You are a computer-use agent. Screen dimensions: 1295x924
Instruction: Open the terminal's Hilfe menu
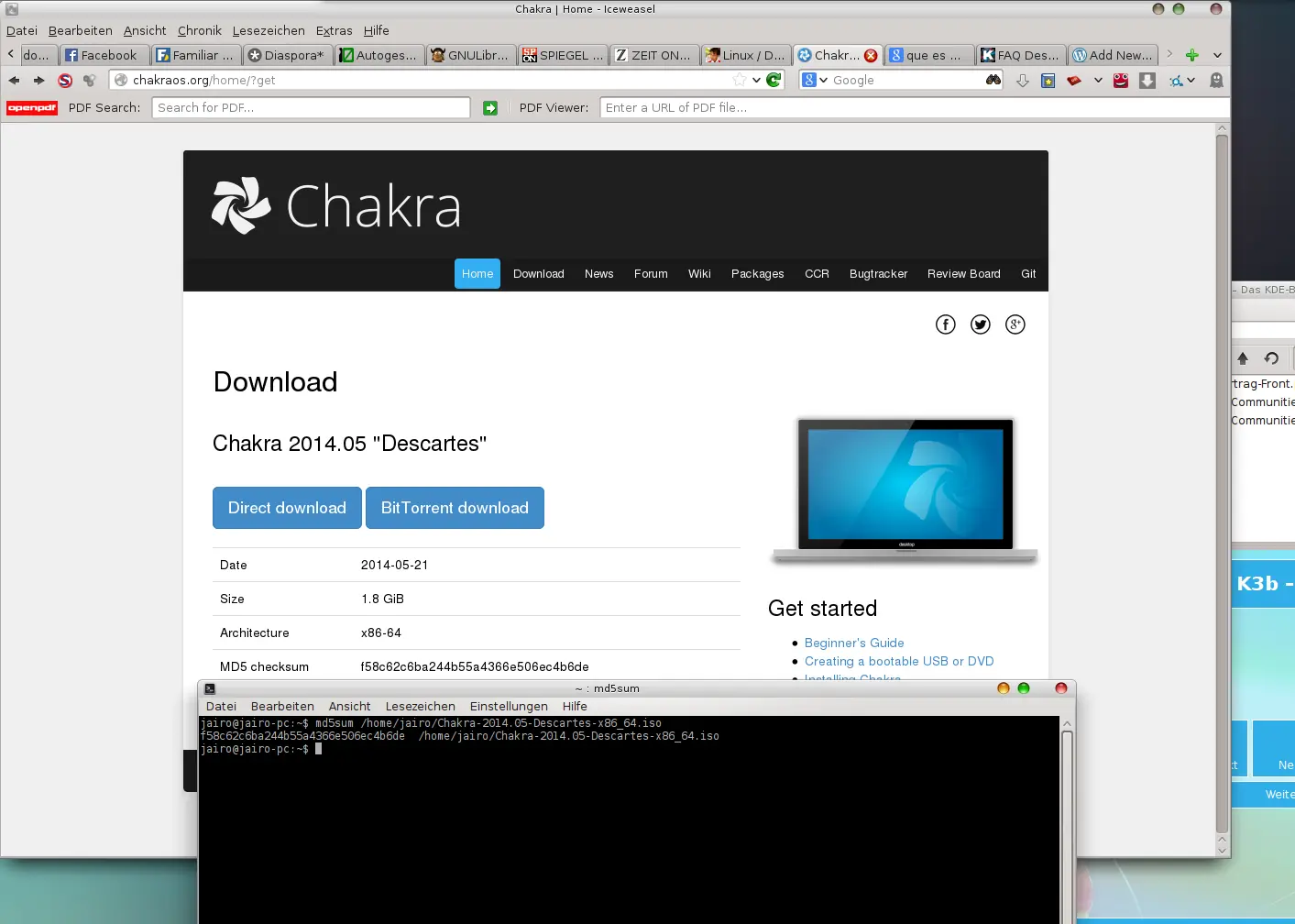pos(575,707)
